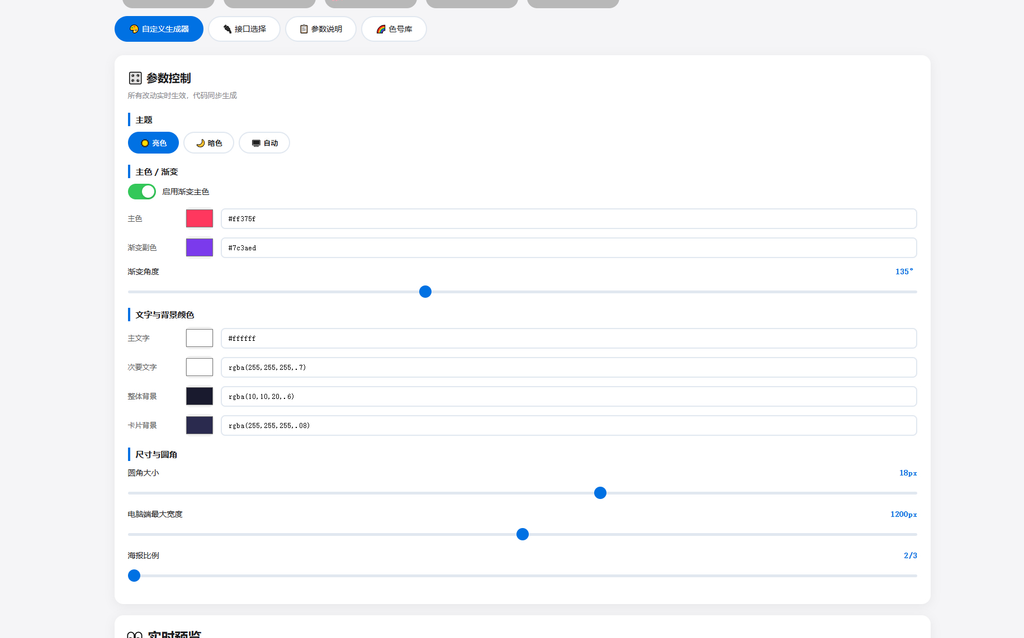Open the 卡片背景 color swatch
The image size is (1024, 638).
click(x=199, y=425)
